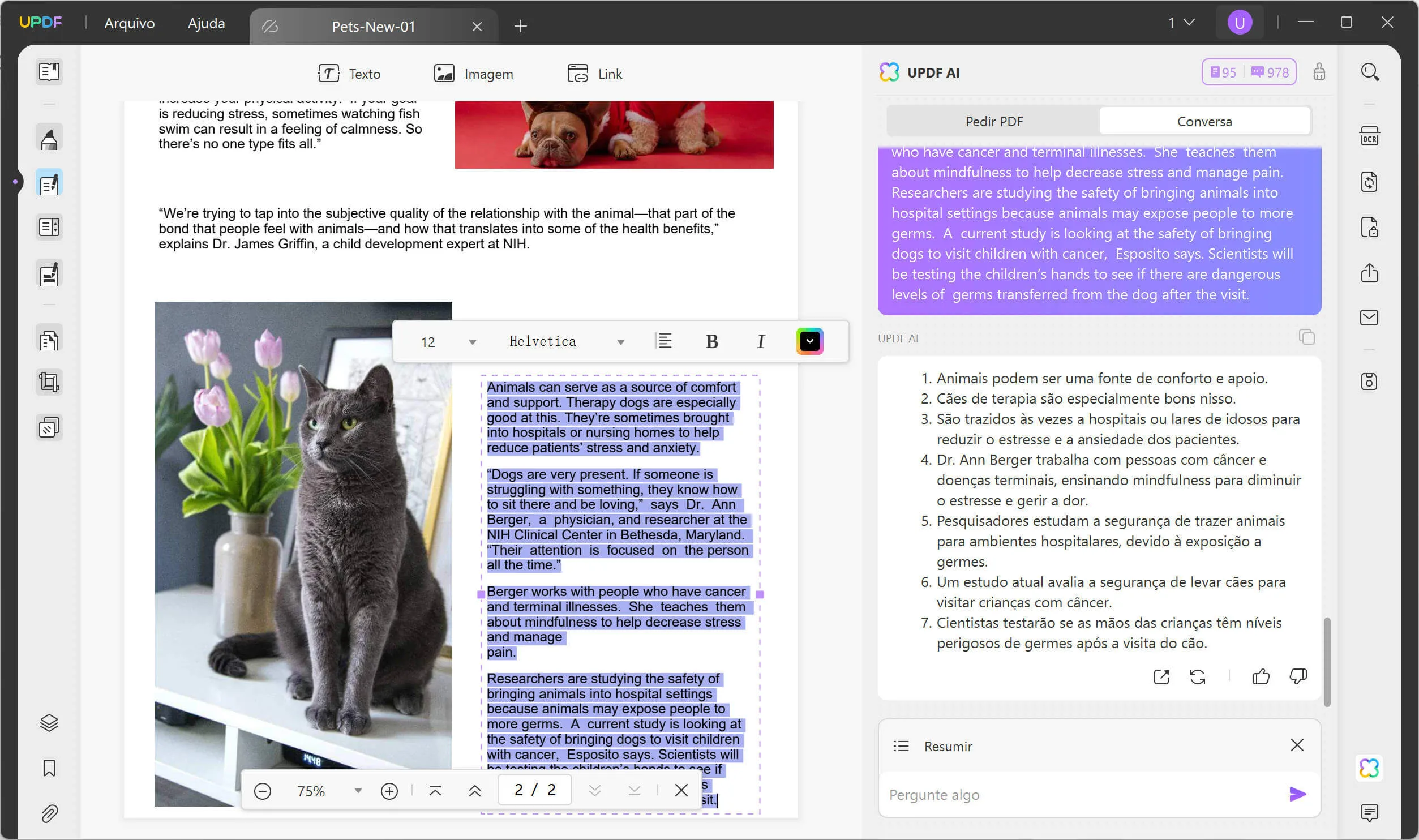The height and width of the screenshot is (840, 1419).
Task: Give thumbs up to the AI answer
Action: pyautogui.click(x=1262, y=676)
